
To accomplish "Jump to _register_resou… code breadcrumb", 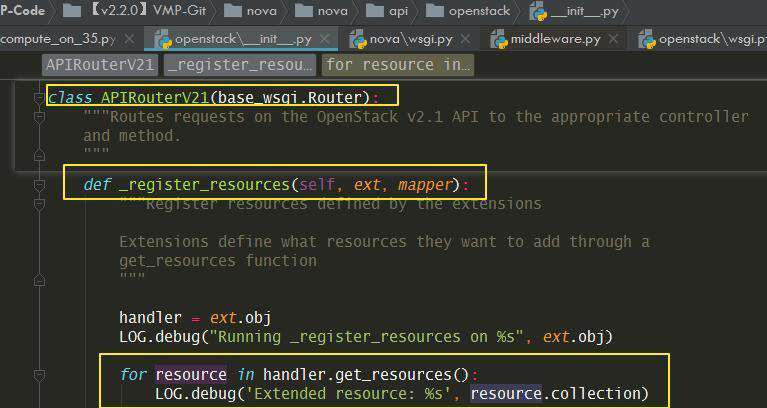I will 240,65.
